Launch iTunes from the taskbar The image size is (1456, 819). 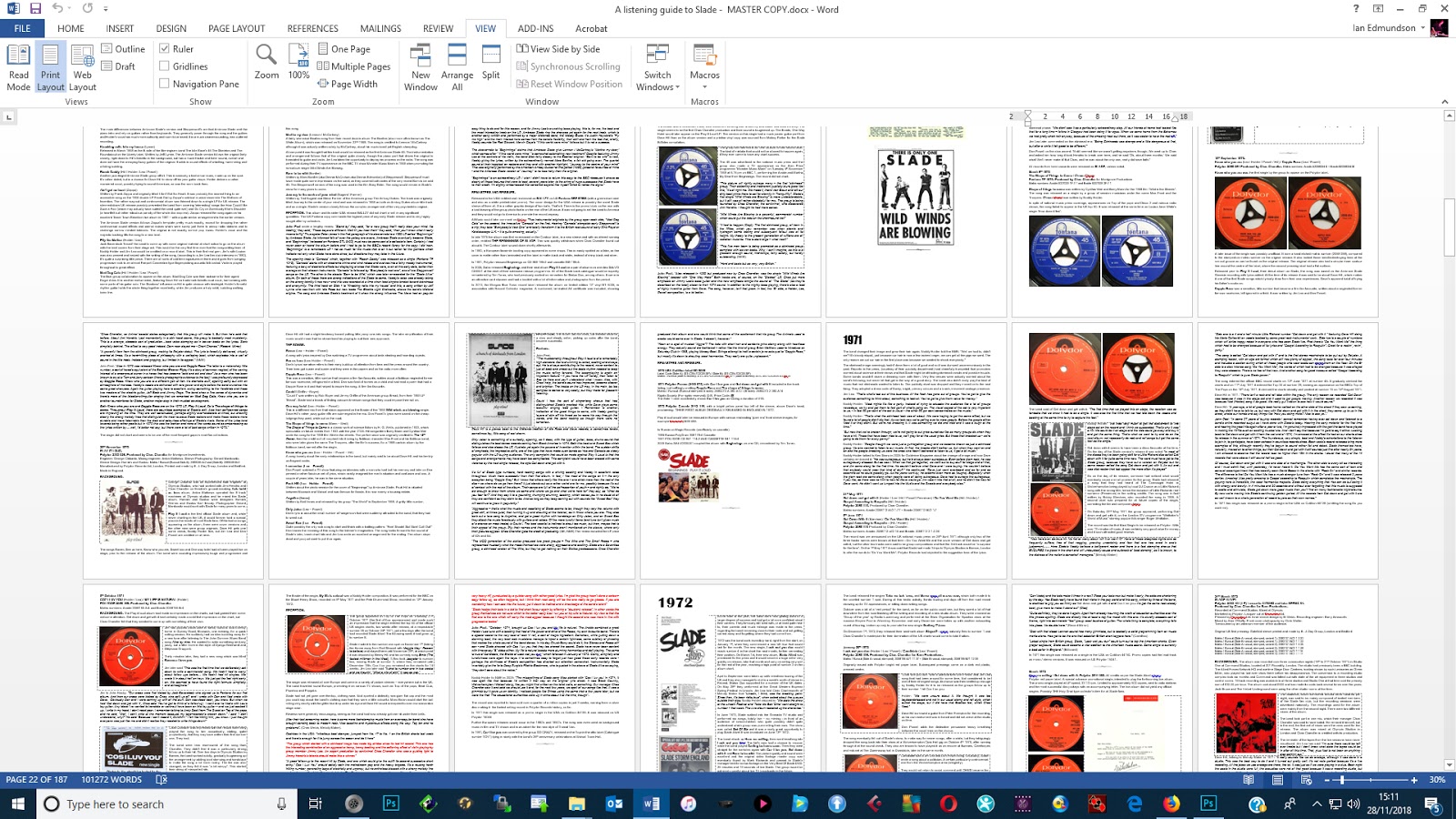(x=688, y=804)
